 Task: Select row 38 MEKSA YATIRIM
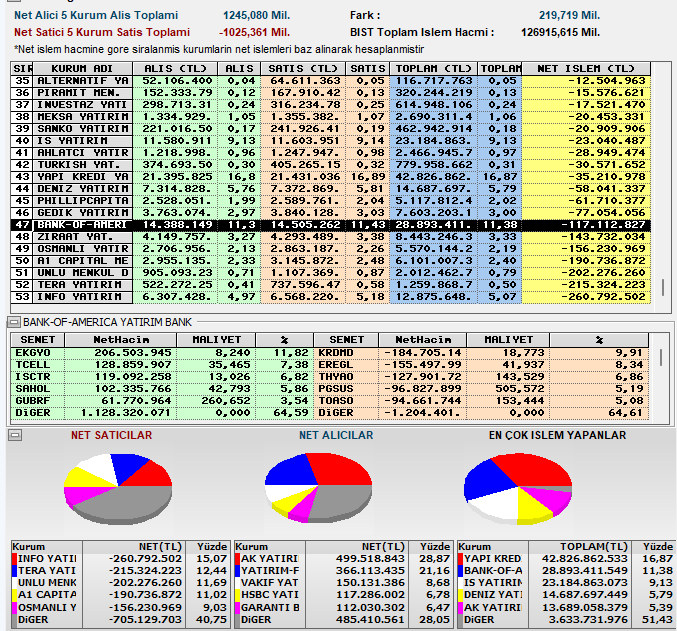tap(331, 117)
